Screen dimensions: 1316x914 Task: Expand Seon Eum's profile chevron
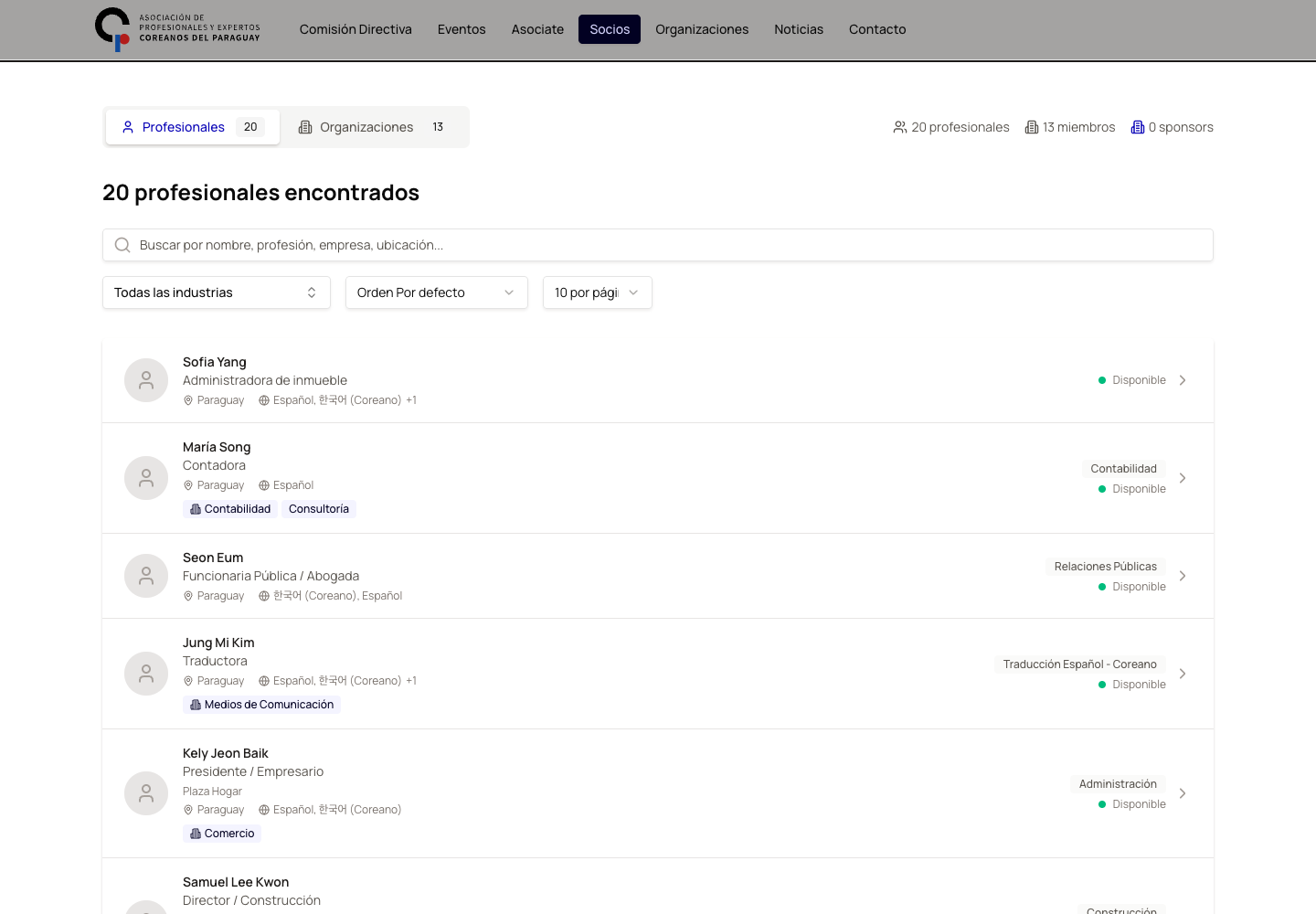pos(1183,576)
